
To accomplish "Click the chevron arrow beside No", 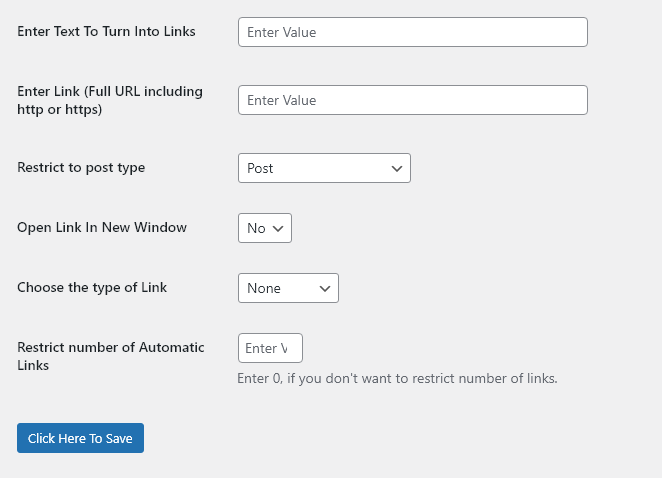I will (278, 228).
